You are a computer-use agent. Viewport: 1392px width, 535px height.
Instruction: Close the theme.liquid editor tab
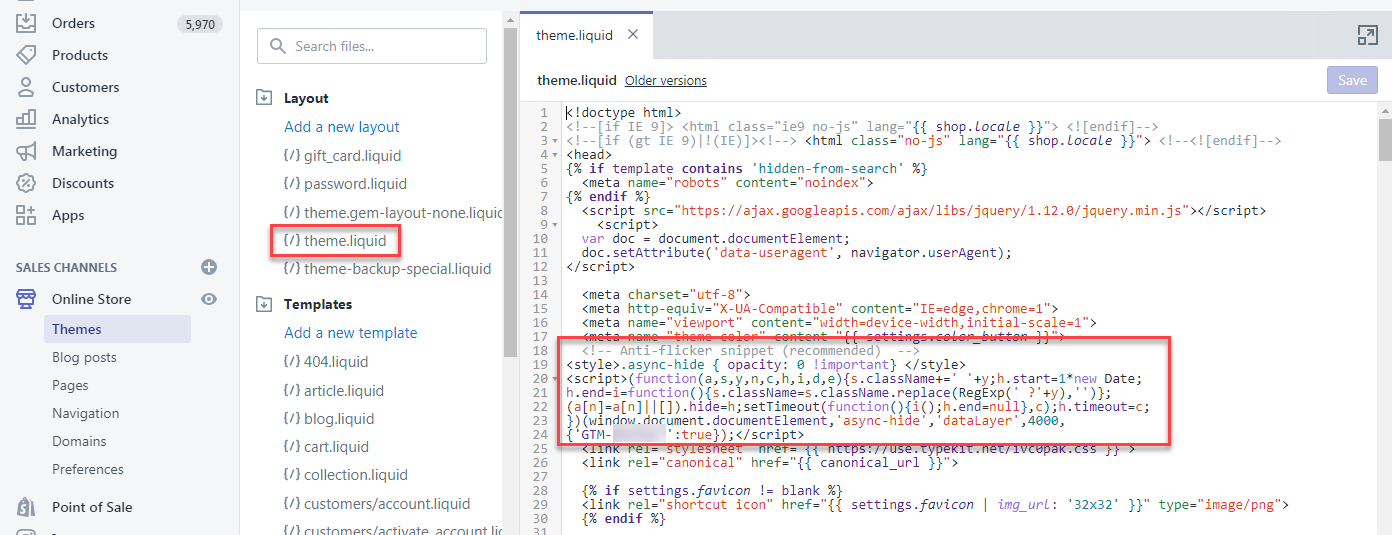[x=632, y=35]
